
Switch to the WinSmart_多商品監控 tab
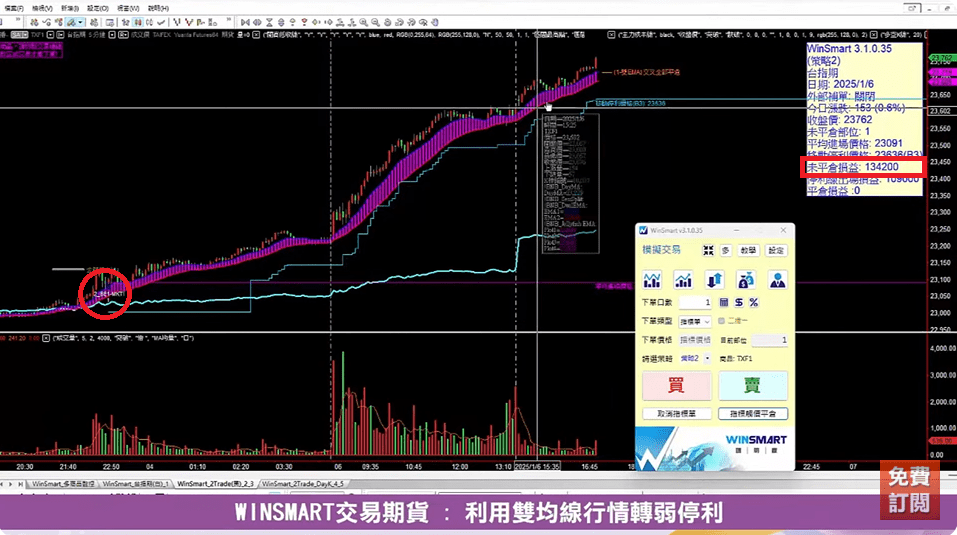click(63, 484)
